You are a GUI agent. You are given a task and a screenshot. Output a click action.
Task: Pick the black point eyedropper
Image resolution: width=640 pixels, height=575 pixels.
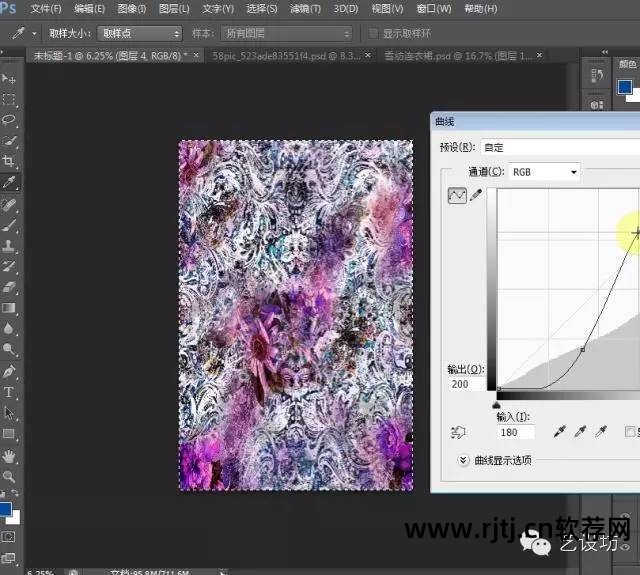pos(560,432)
